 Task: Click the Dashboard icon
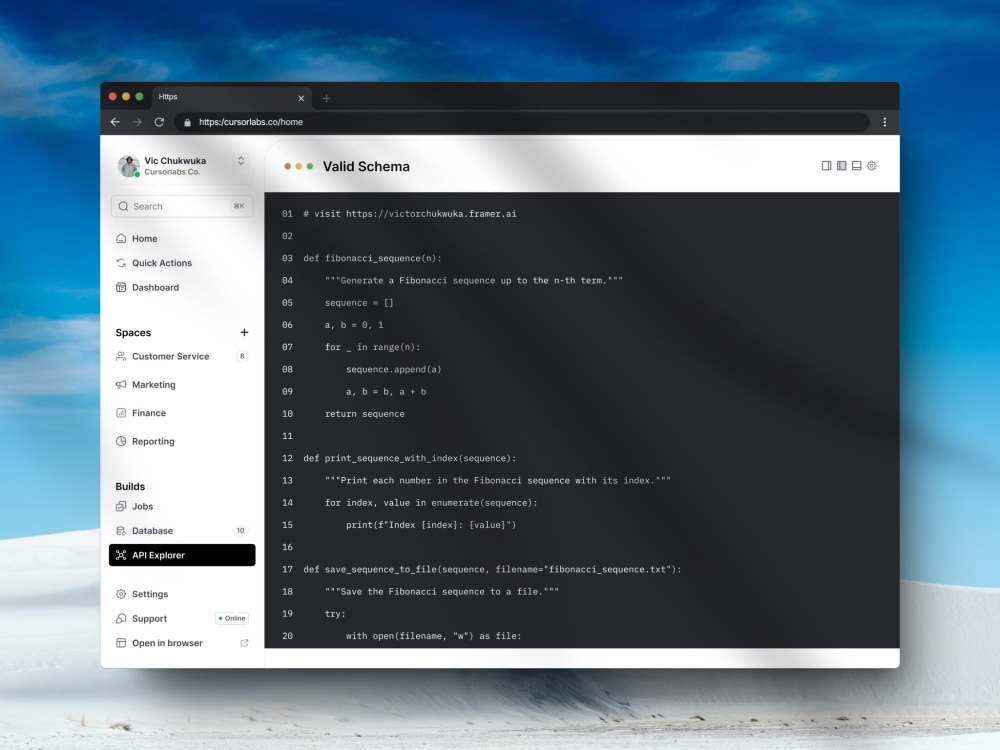[121, 288]
